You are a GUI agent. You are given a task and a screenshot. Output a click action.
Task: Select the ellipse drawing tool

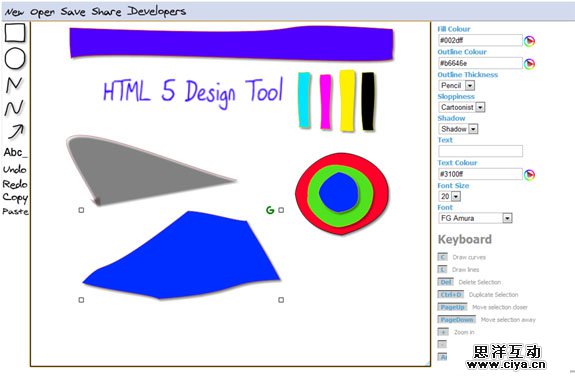pos(15,58)
